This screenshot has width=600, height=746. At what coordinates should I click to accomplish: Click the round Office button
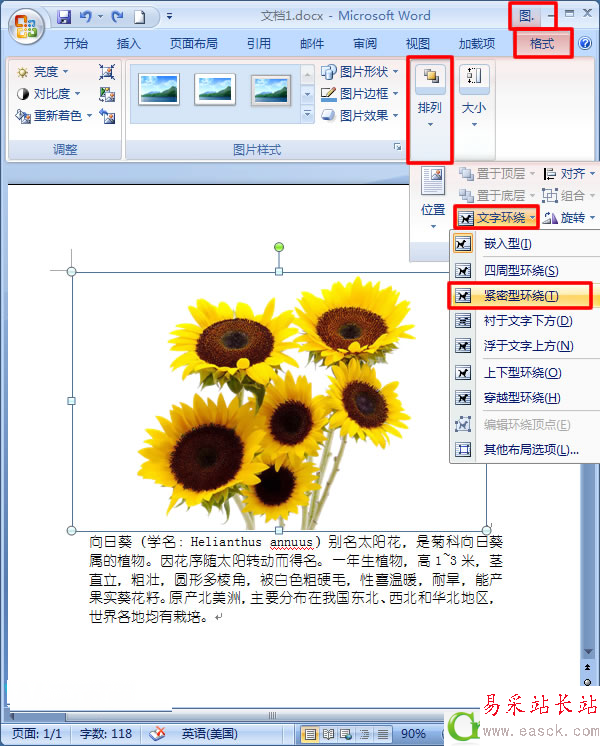click(x=26, y=26)
